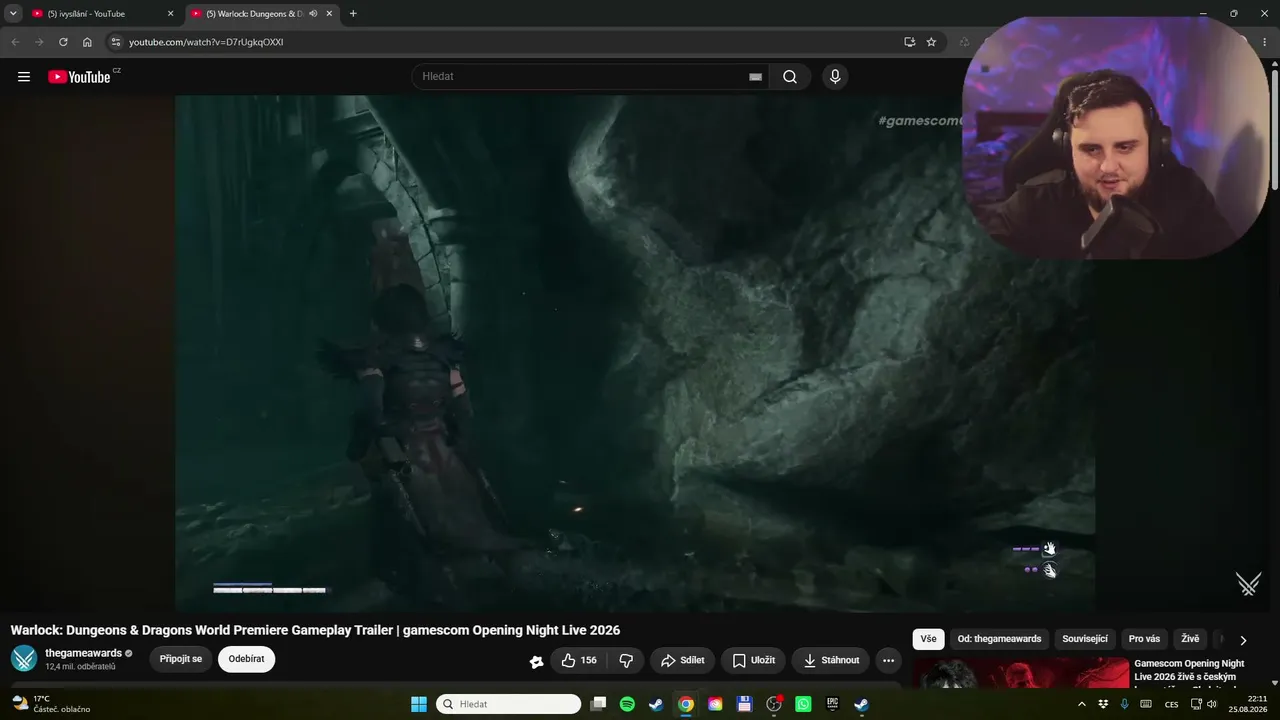Open the three-dot more actions menu
Image resolution: width=1280 pixels, height=720 pixels.
(888, 660)
